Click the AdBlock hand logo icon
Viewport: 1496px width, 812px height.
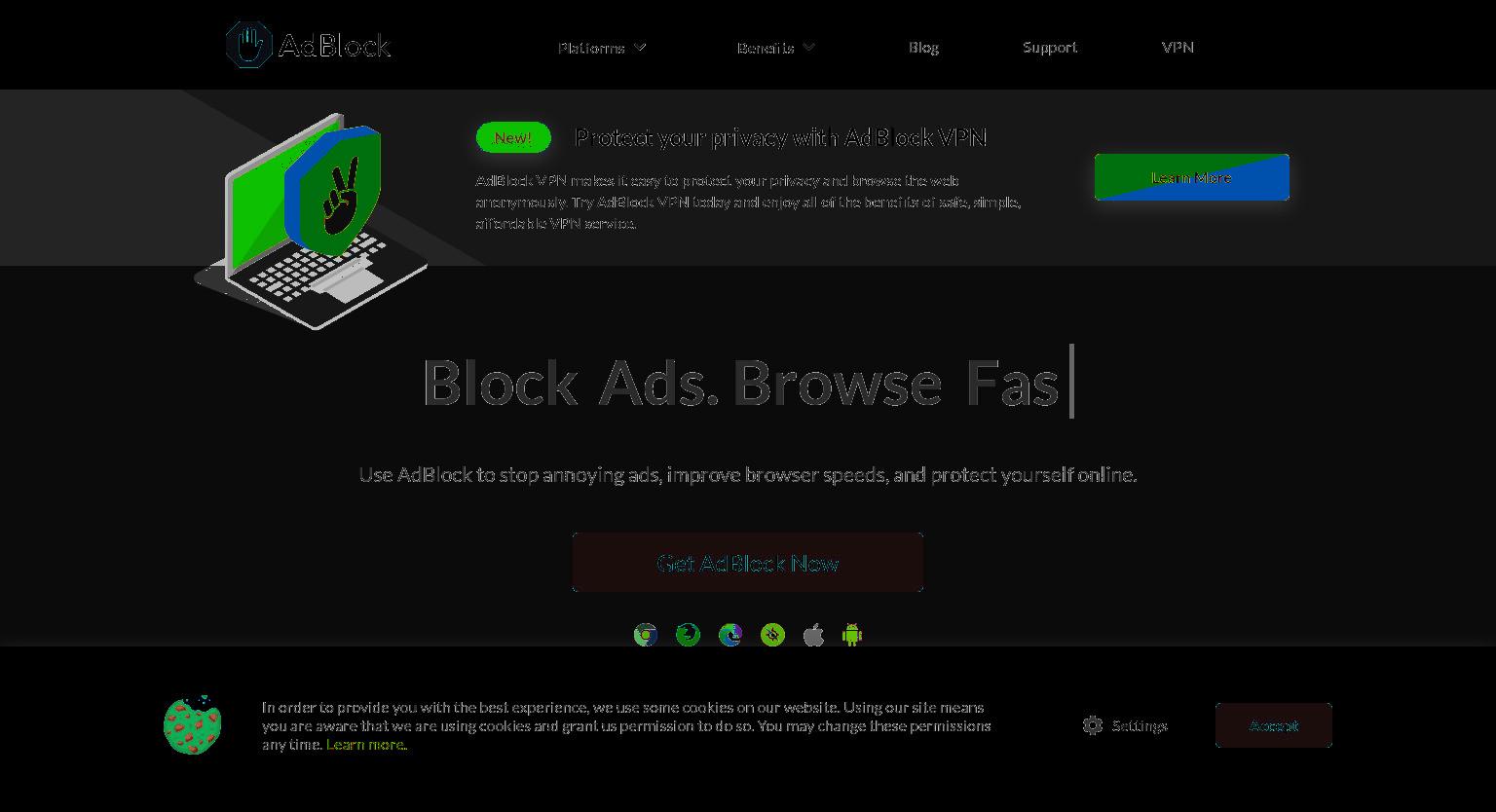pyautogui.click(x=249, y=45)
